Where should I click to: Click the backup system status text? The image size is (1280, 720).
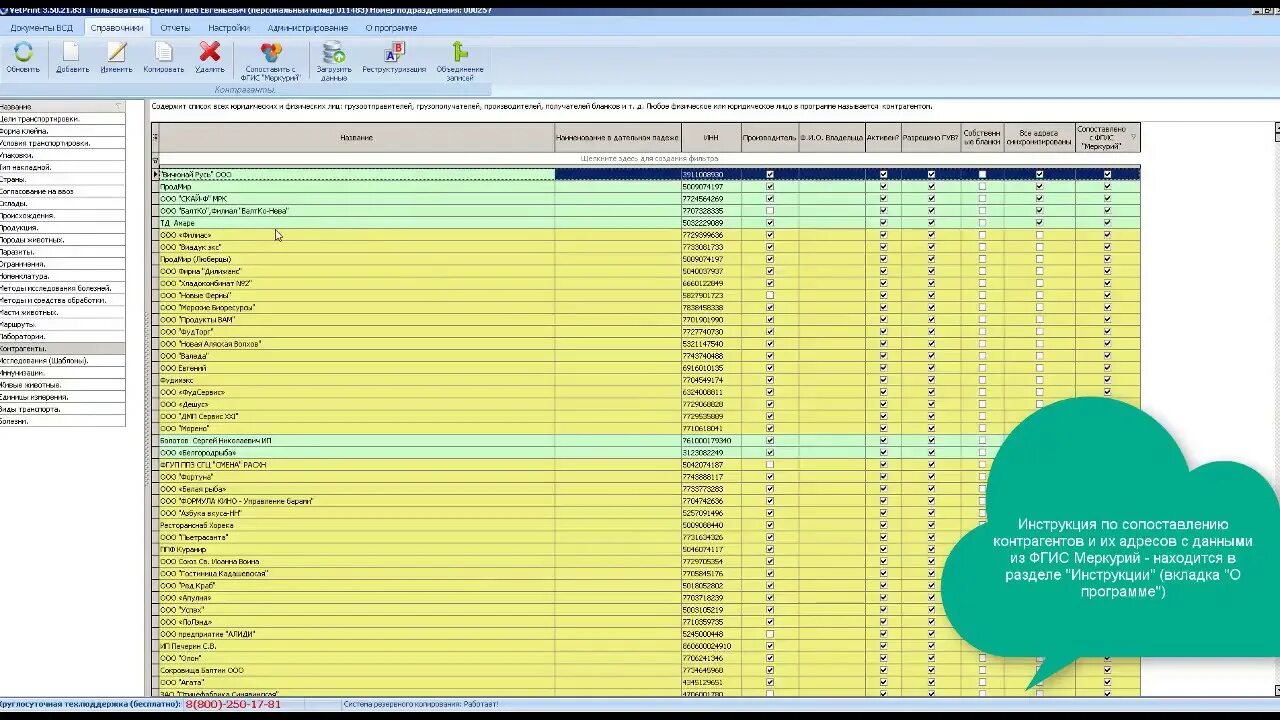(x=421, y=704)
